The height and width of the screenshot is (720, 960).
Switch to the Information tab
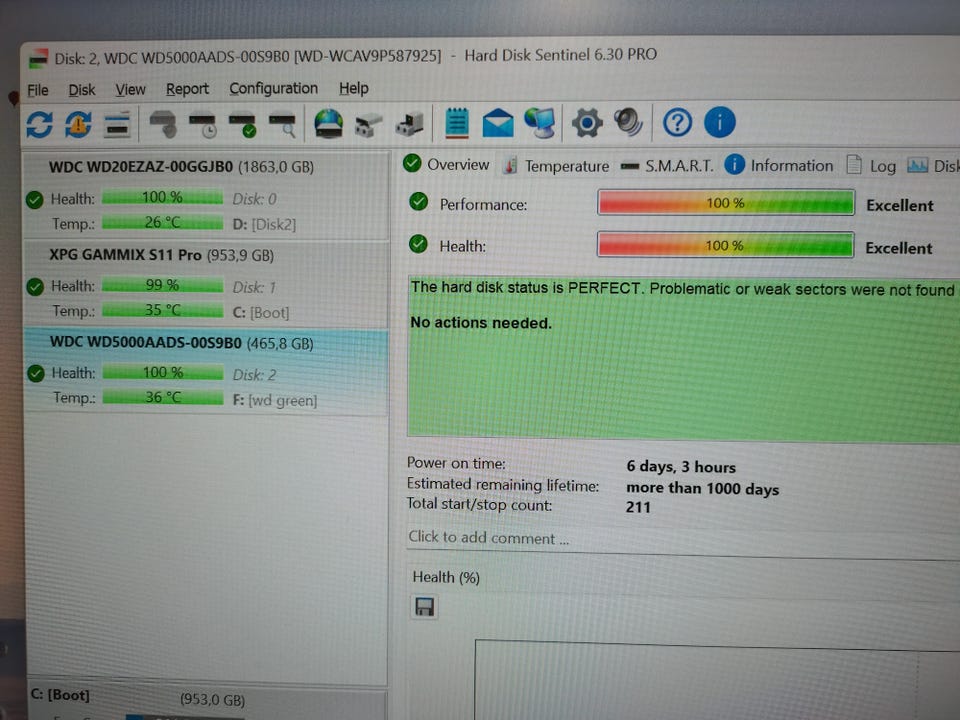coord(779,165)
